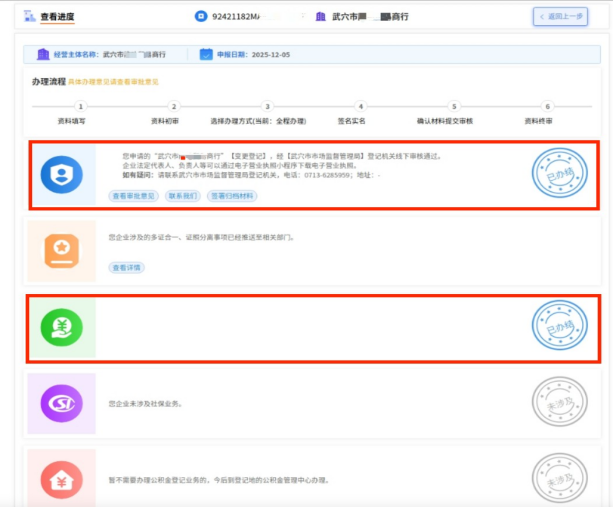Click company name text in top header
The image size is (613, 508).
pyautogui.click(x=370, y=17)
